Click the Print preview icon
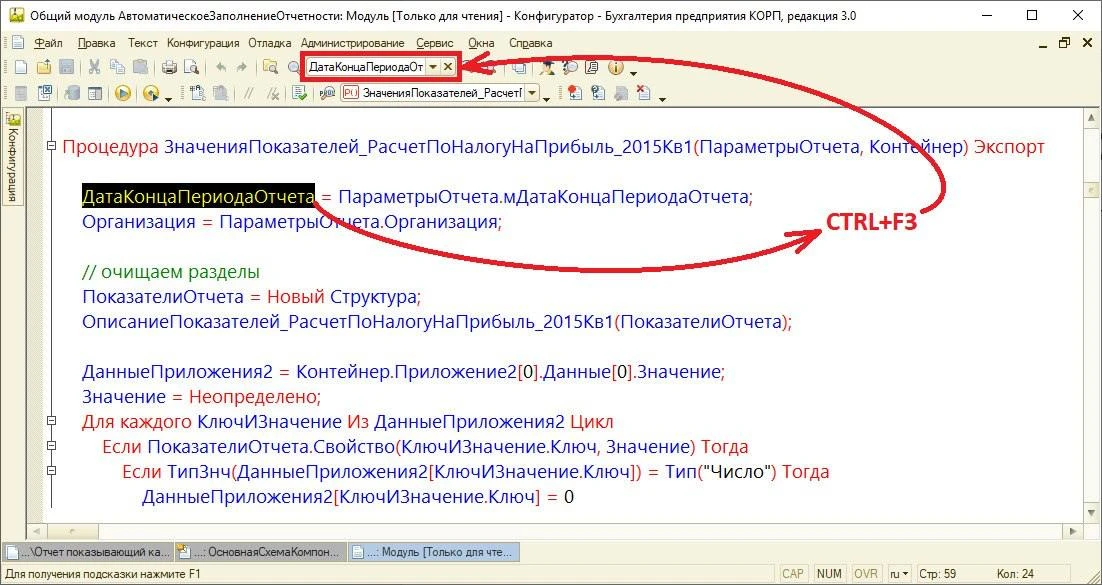Screen dimensions: 1102x585 [x=191, y=68]
